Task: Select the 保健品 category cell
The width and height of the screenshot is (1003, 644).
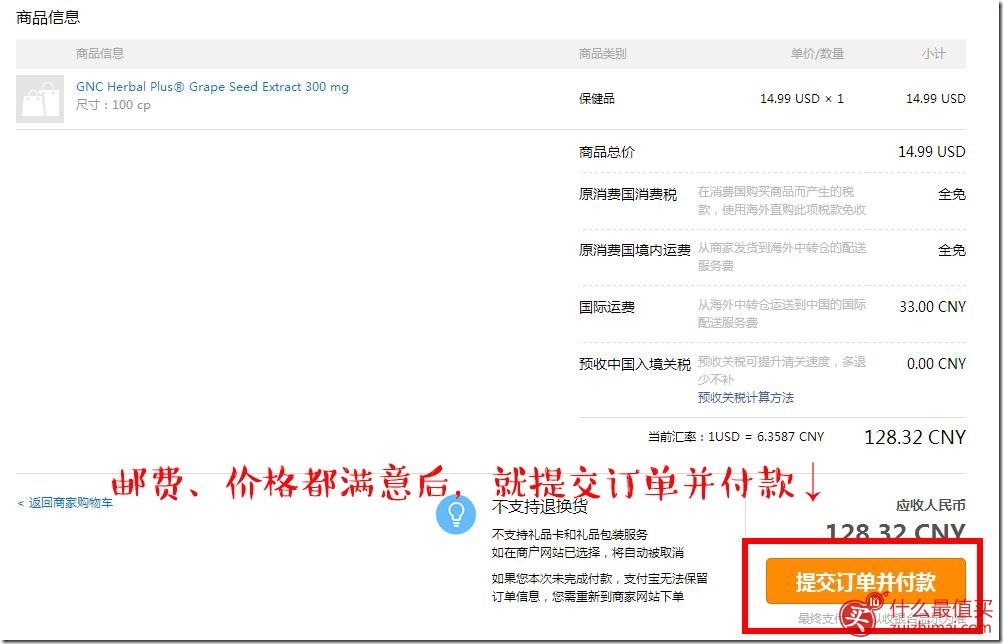Action: (x=597, y=98)
